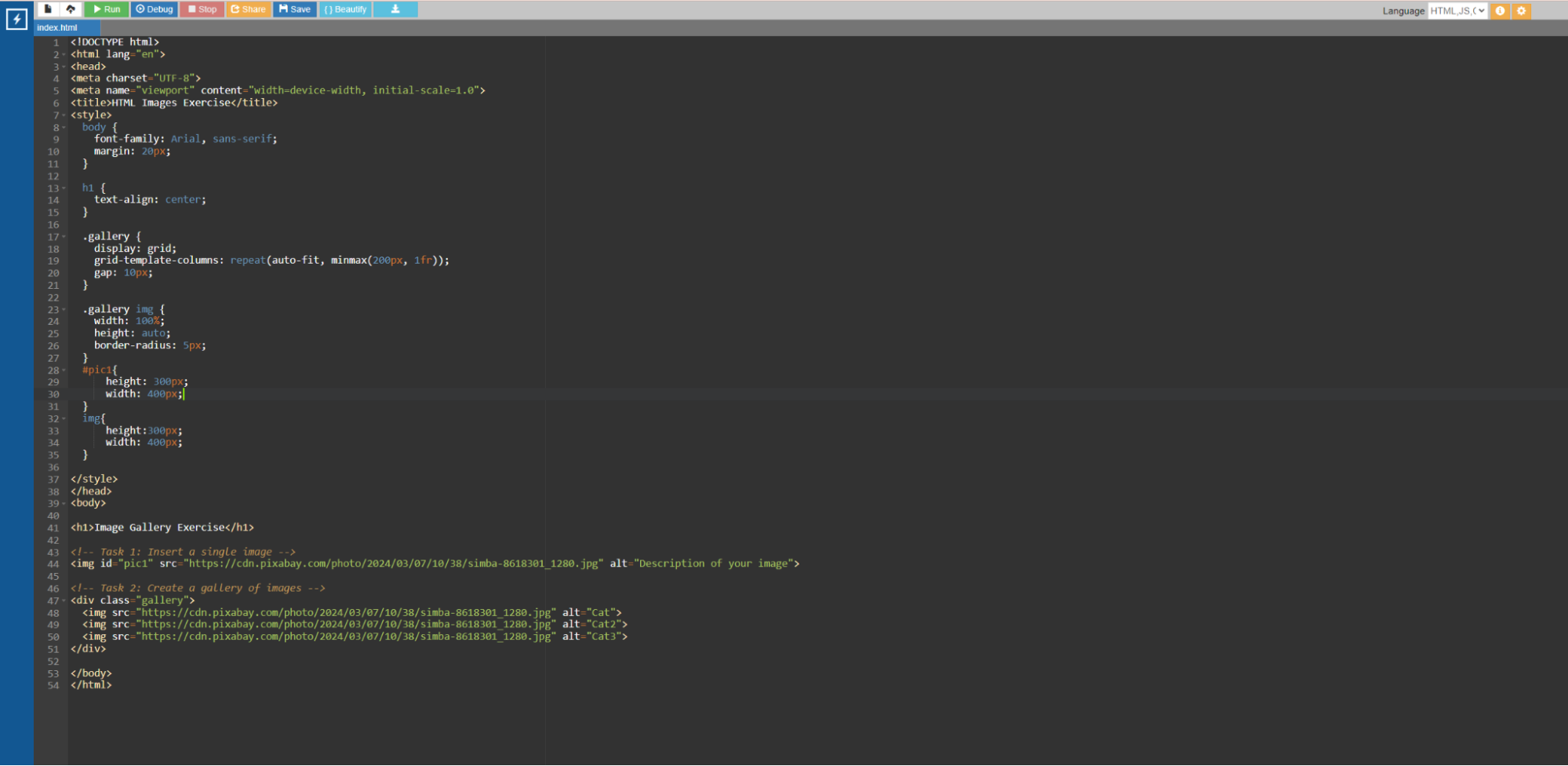Beautify the code formatting

pyautogui.click(x=345, y=9)
